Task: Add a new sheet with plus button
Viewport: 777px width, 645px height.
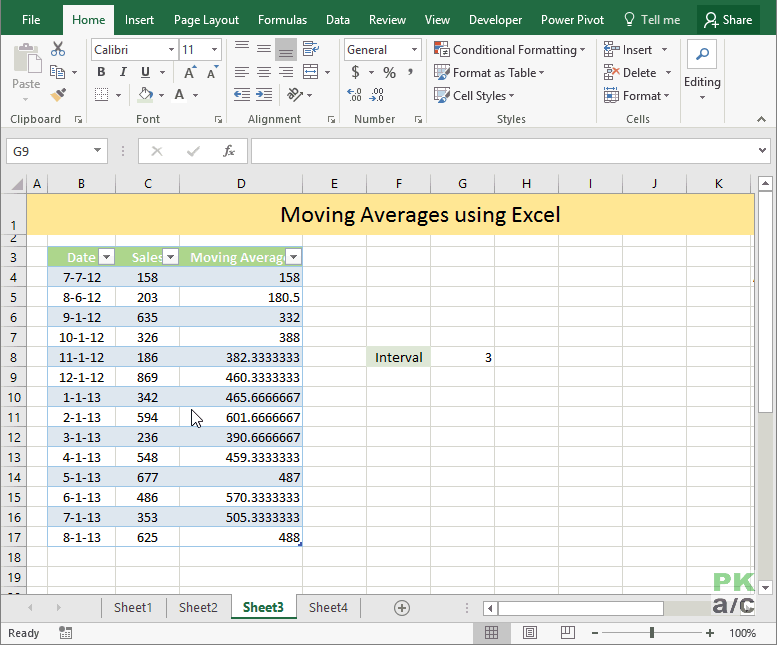Action: (x=402, y=608)
